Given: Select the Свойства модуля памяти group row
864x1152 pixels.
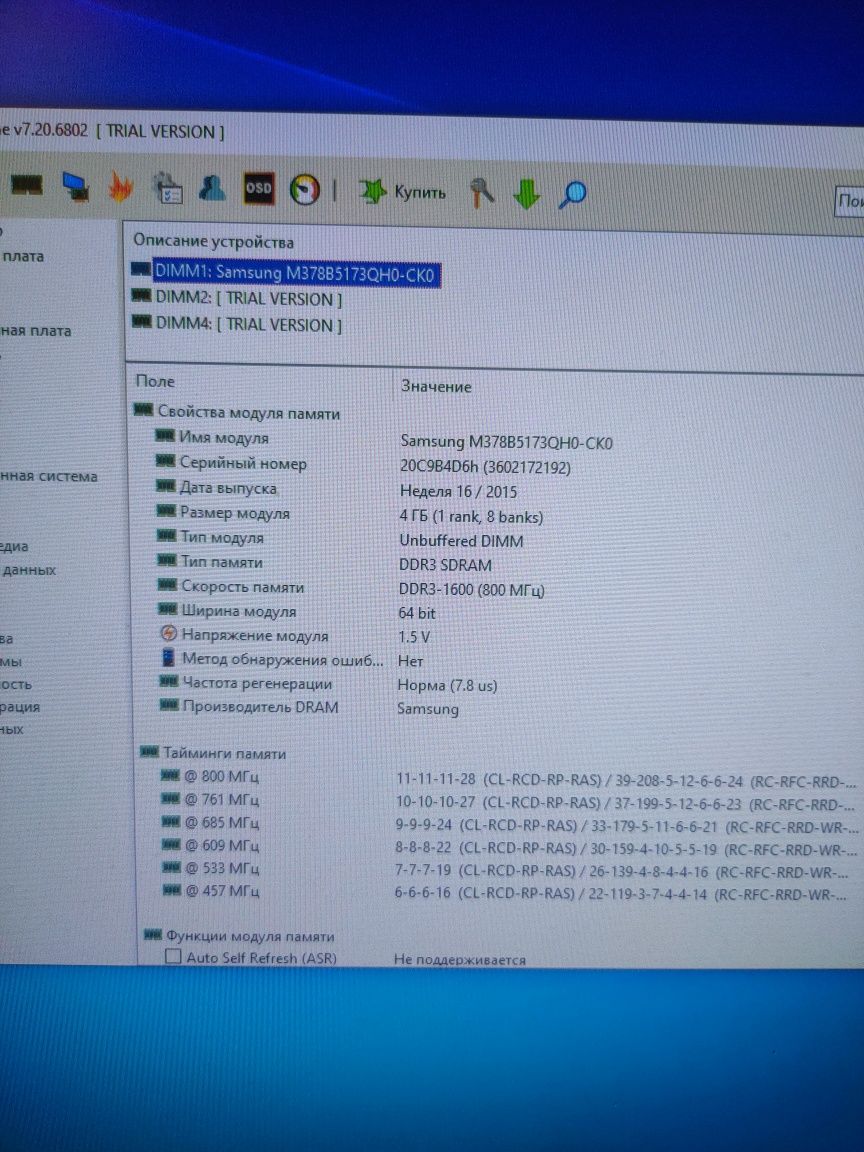Looking at the screenshot, I should tap(237, 413).
